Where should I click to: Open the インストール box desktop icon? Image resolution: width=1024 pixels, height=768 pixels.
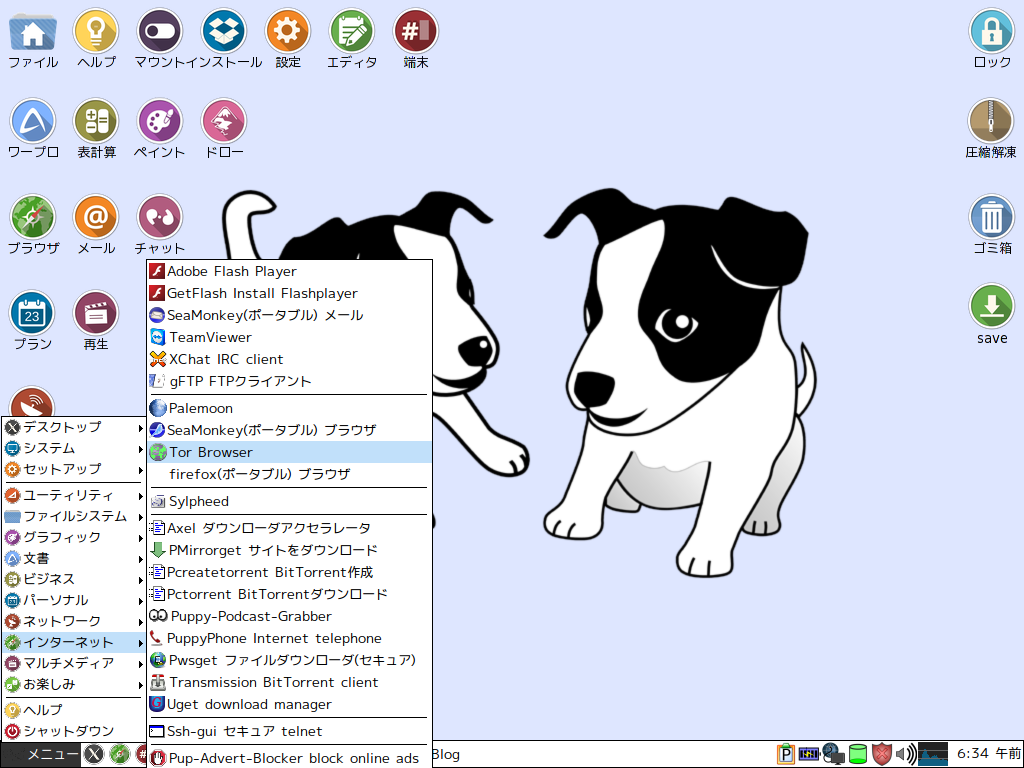[223, 31]
